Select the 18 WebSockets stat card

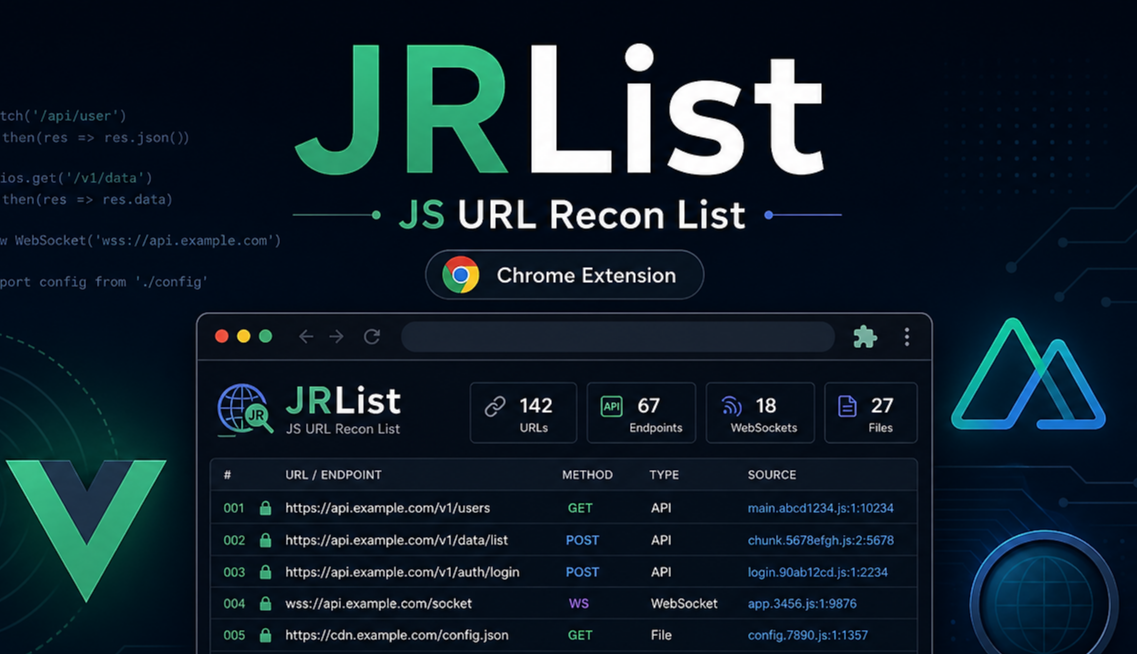point(760,413)
